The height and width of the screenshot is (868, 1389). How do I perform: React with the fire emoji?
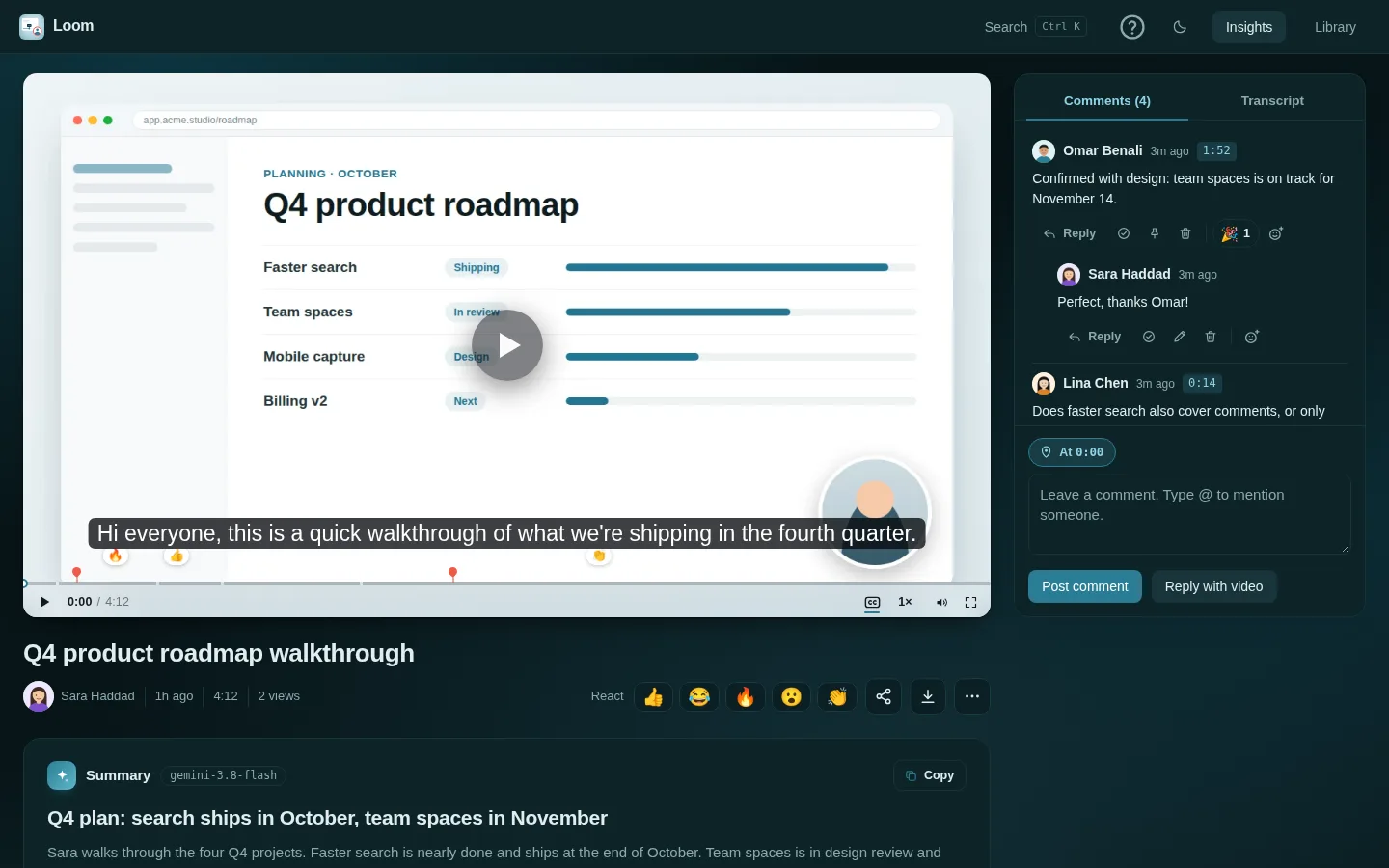click(x=746, y=696)
